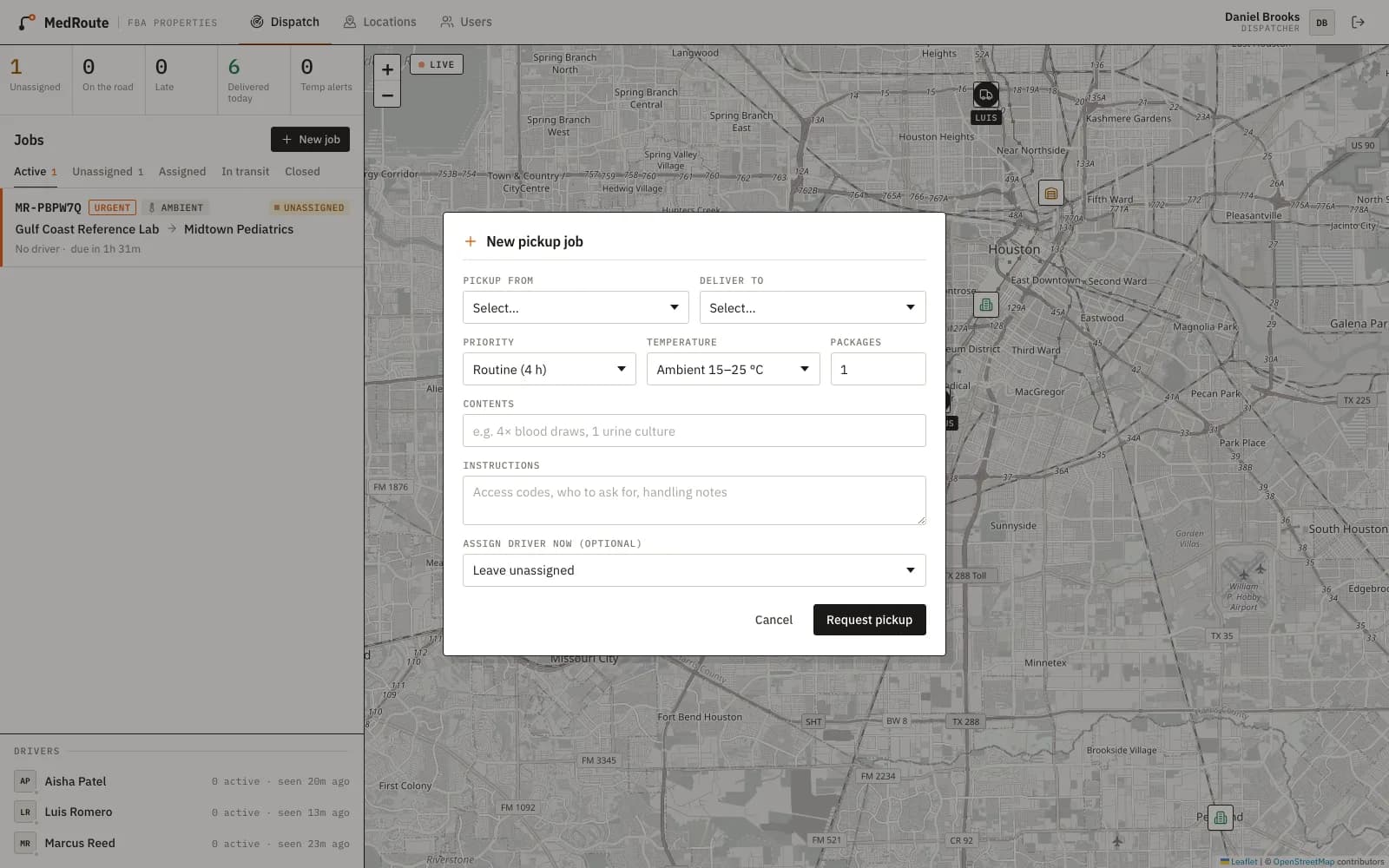Screen dimensions: 1389x868
Task: Open the OpenStreetMap attribution link
Action: (x=1304, y=862)
